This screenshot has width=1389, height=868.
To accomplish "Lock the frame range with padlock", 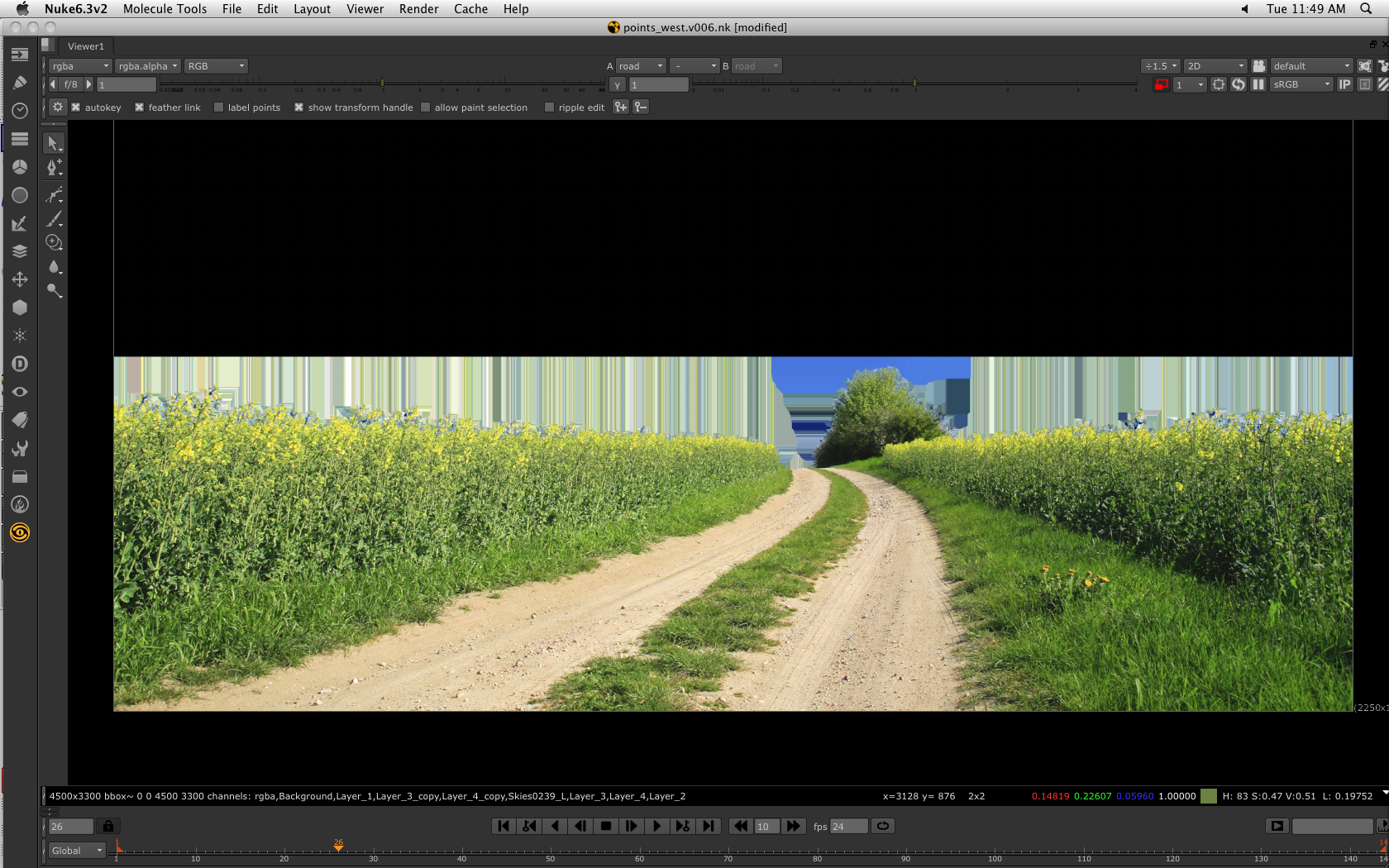I will (108, 826).
